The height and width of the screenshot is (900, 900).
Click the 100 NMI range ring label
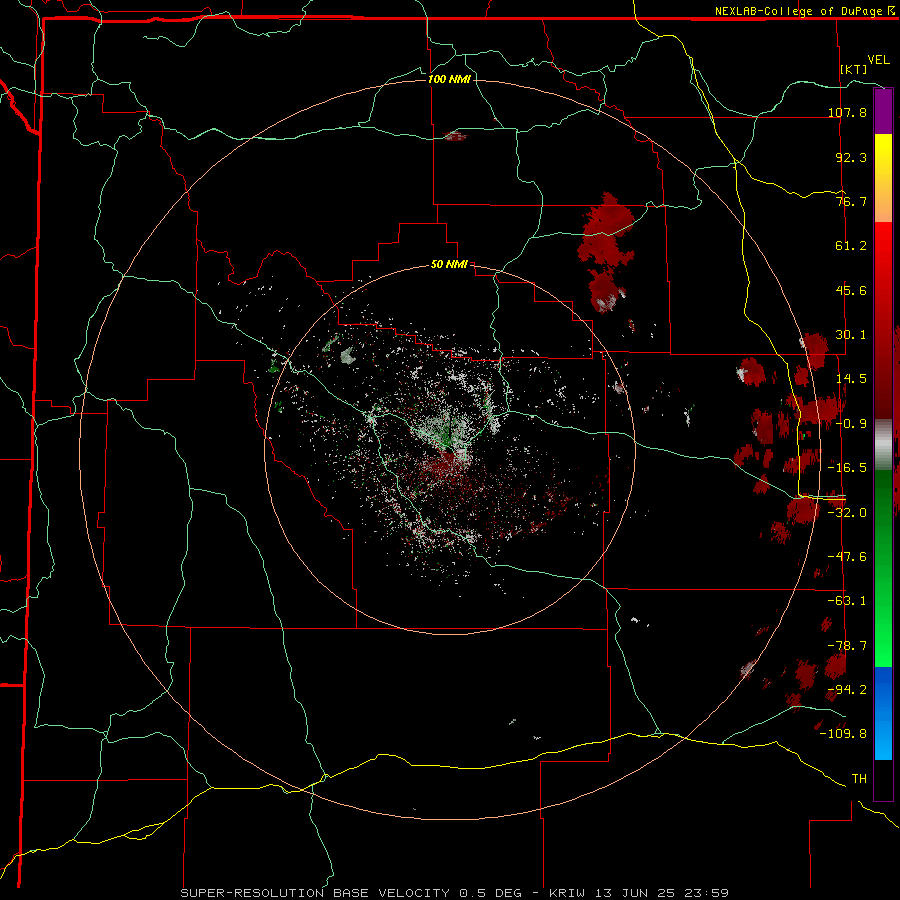[x=449, y=79]
